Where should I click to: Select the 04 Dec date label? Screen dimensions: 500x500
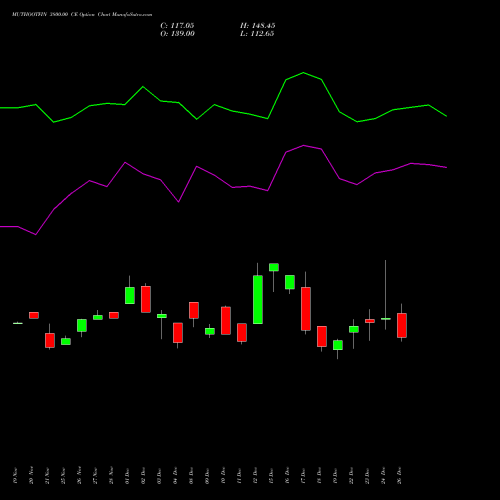point(176,476)
